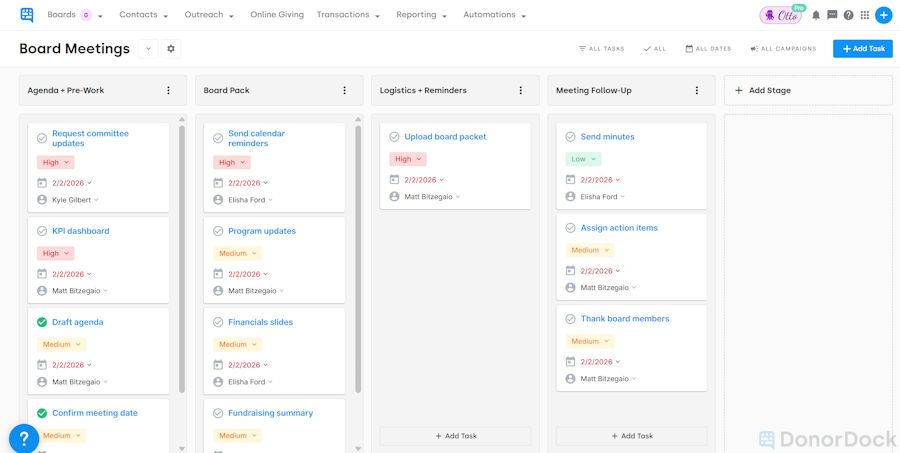
Task: Filter by All Campaigns
Action: point(783,49)
